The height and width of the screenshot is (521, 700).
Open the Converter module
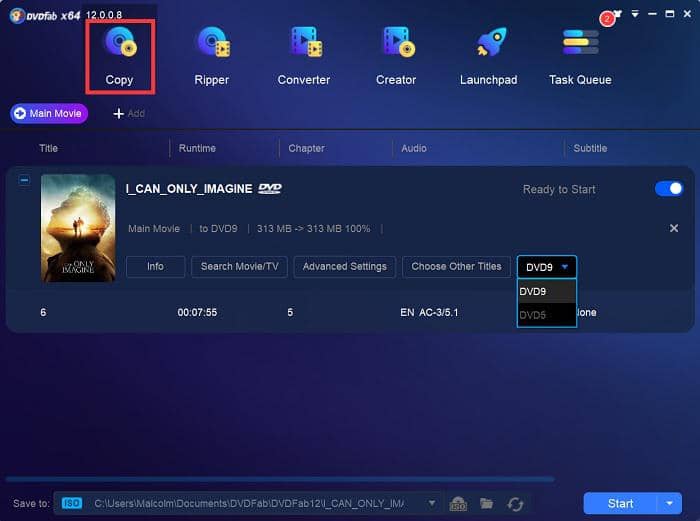point(303,55)
